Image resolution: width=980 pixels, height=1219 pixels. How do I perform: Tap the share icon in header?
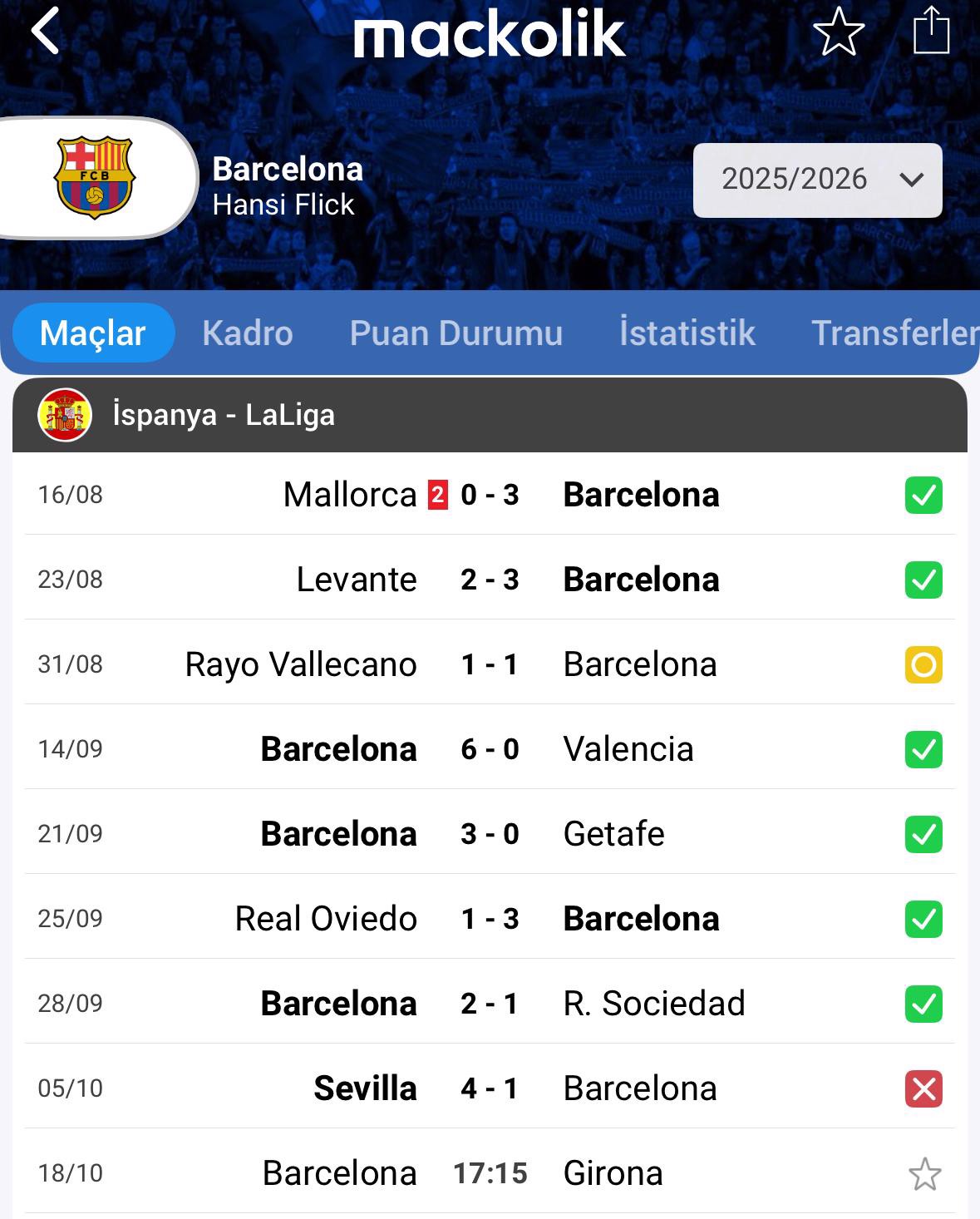(931, 32)
